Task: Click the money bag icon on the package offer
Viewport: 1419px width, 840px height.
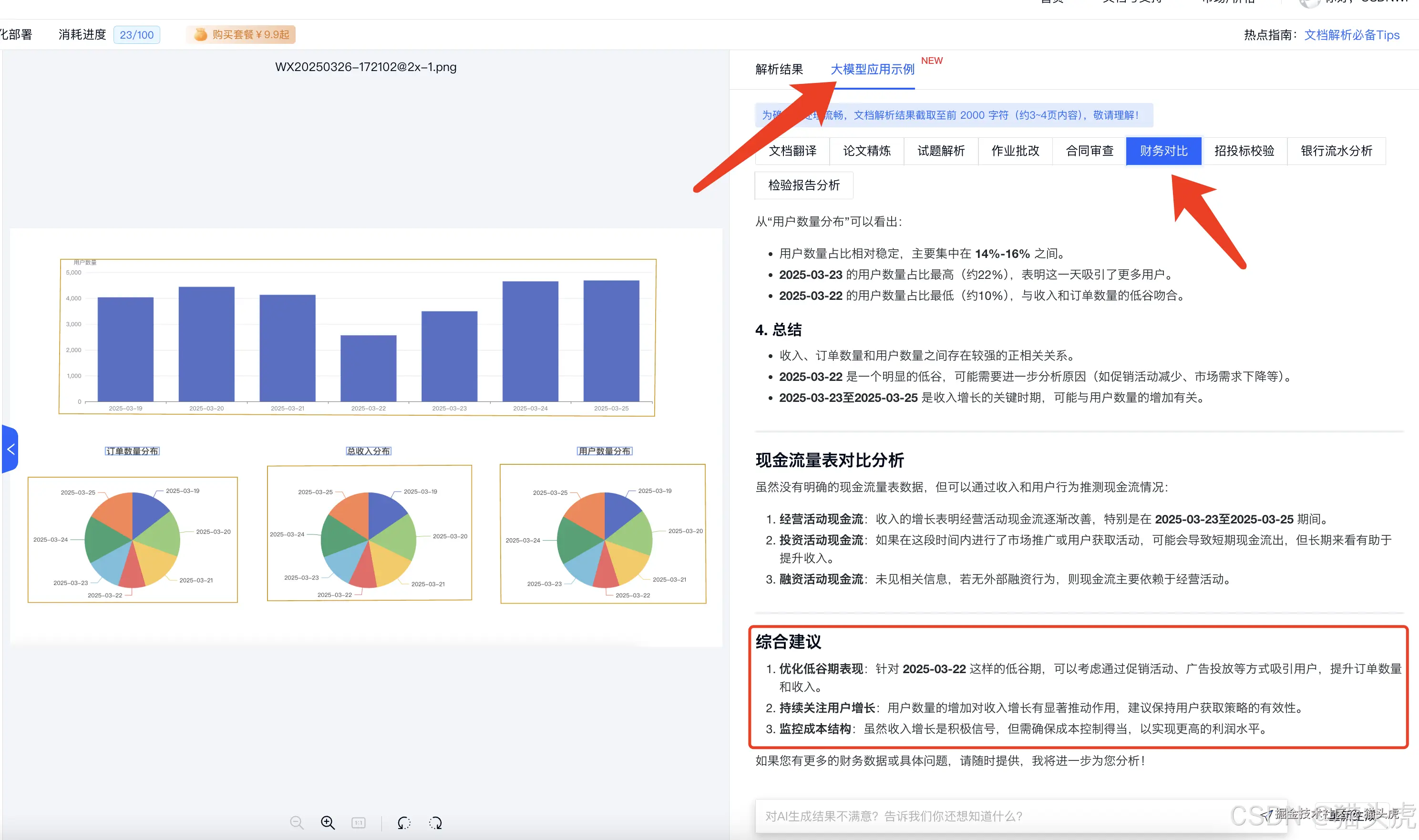Action: point(201,34)
